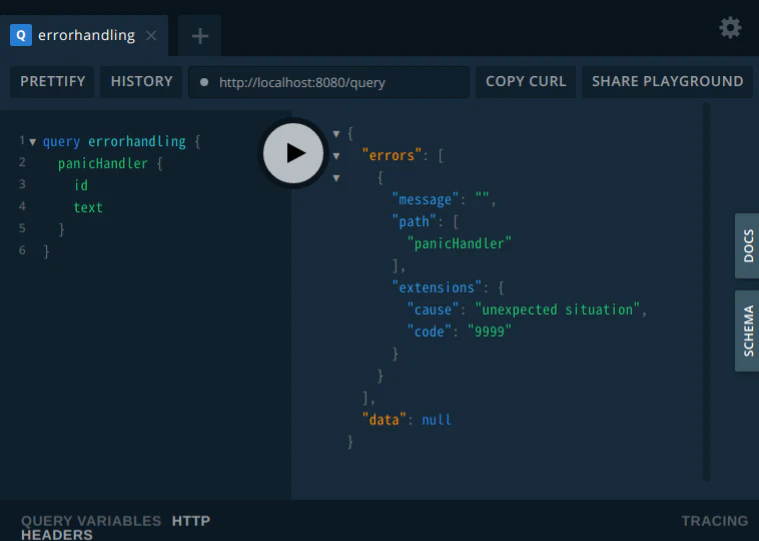Click line number 6 in the gutter

coord(22,250)
